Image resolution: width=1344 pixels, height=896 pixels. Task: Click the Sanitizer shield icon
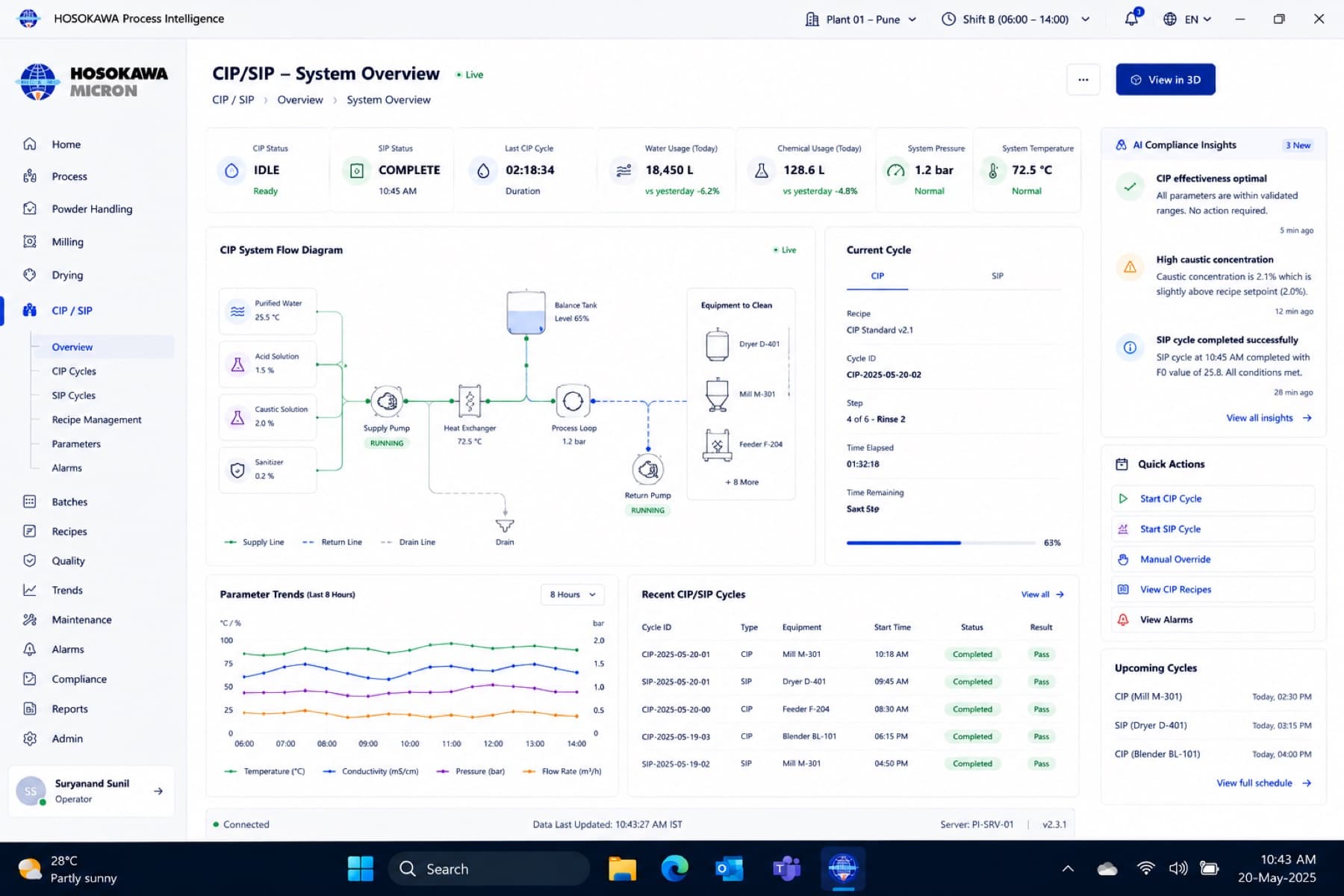tap(237, 470)
